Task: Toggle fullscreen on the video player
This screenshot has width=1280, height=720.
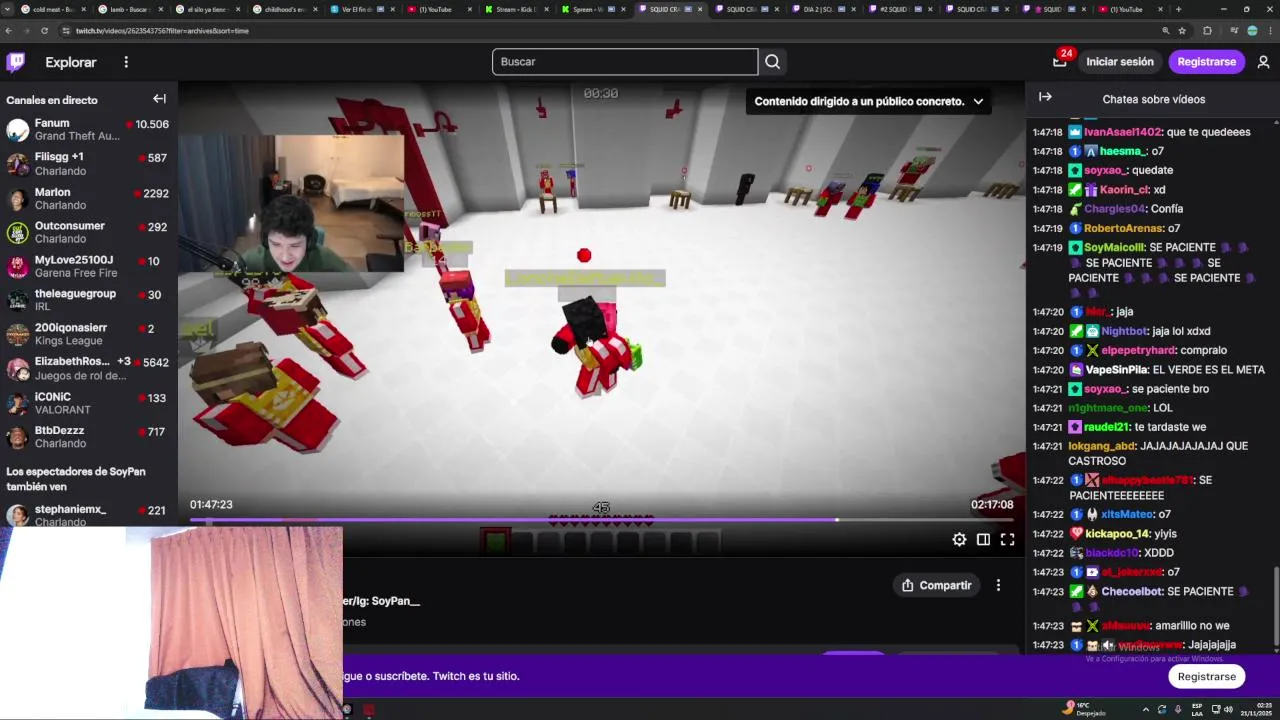Action: point(1007,539)
